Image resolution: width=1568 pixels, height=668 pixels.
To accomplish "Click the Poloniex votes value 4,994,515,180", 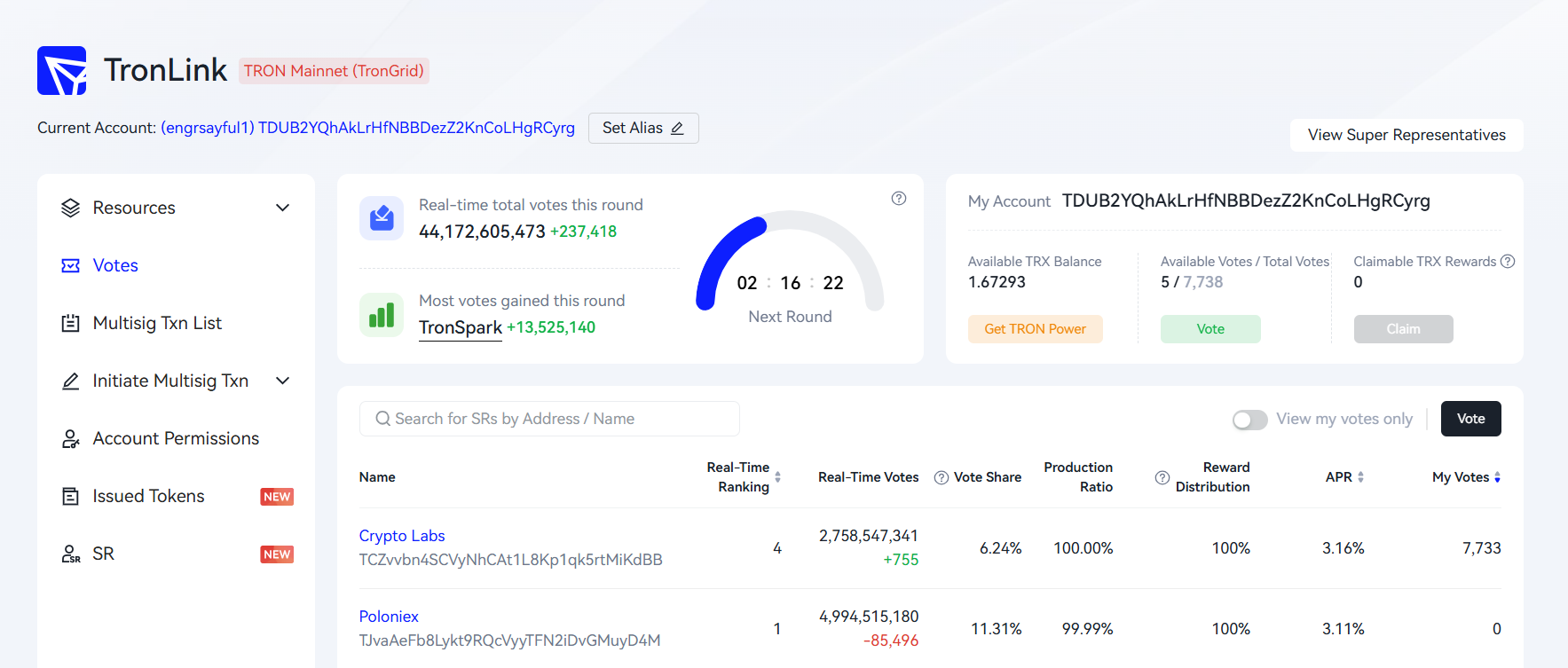I will (868, 617).
